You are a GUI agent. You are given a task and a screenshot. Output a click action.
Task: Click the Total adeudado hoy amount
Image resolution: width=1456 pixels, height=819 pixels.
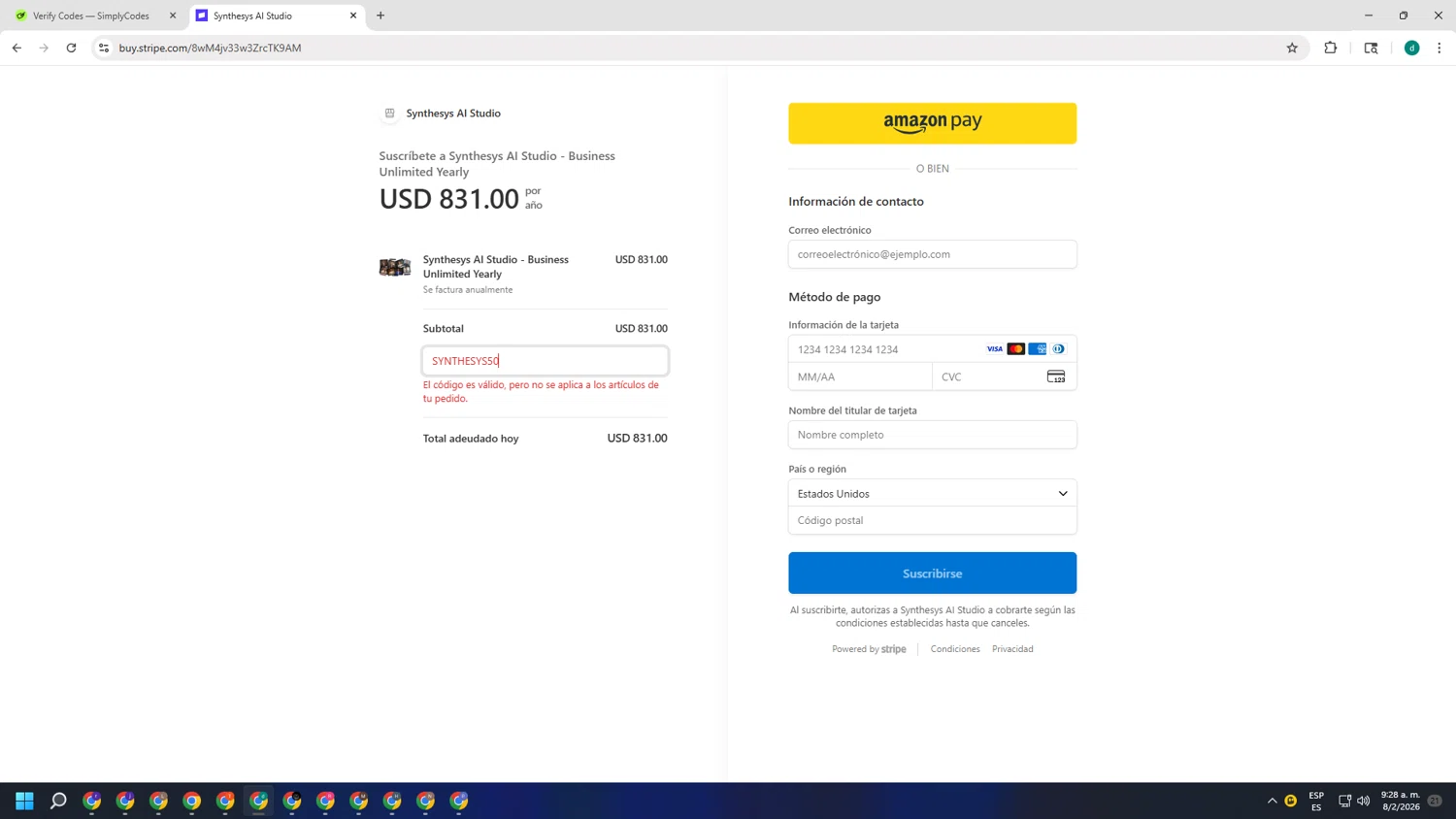point(637,439)
